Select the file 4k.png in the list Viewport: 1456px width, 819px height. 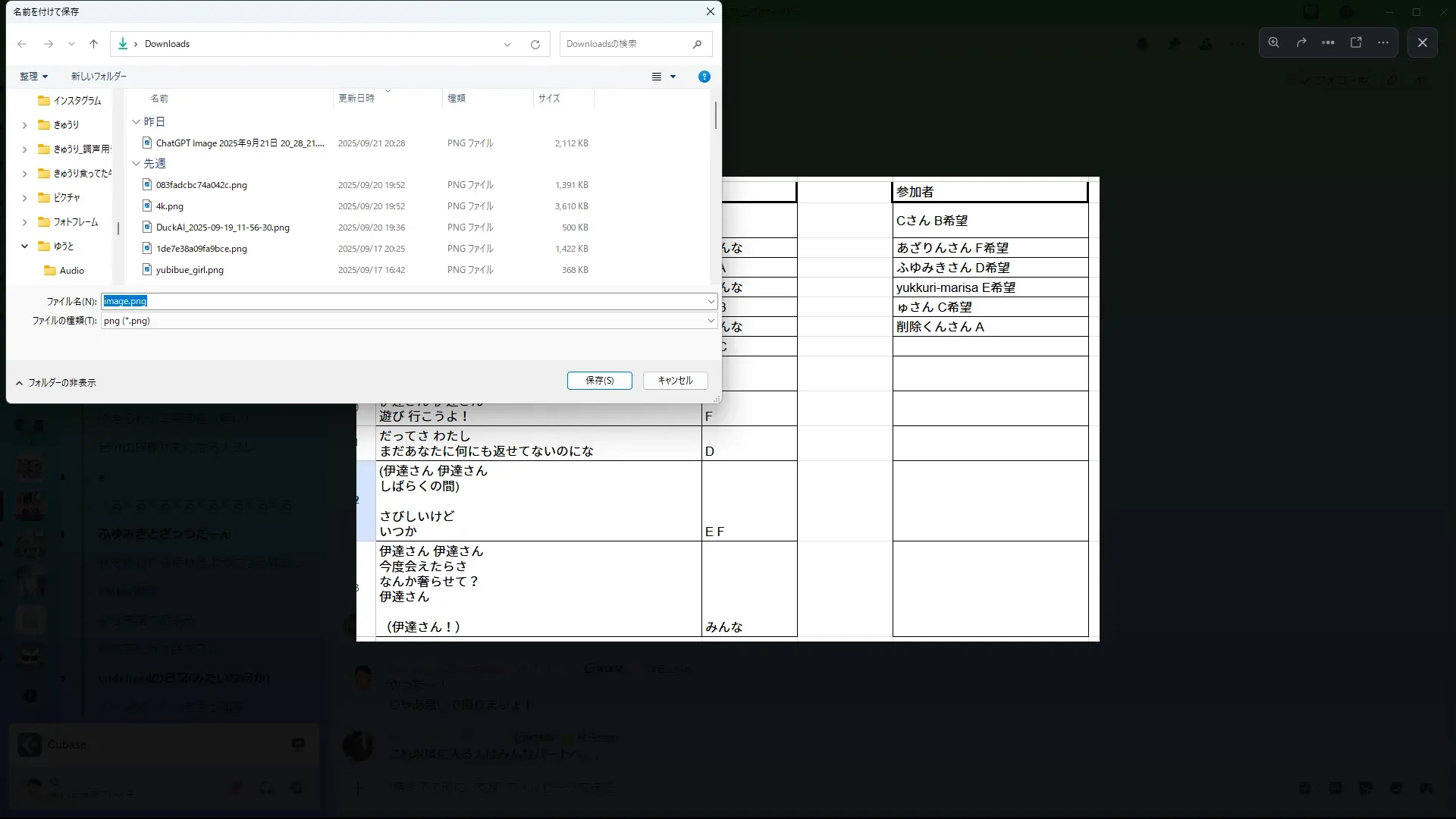[x=170, y=206]
